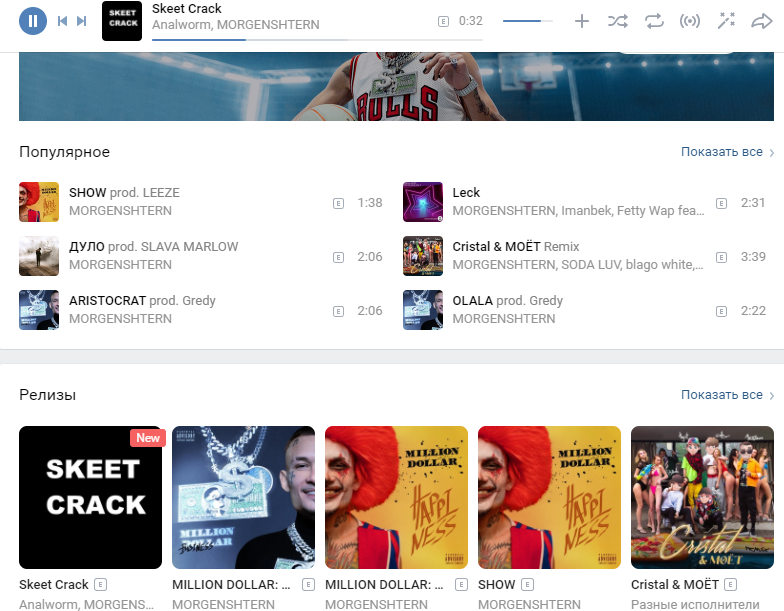Click the magic wand similar-tracks icon
The image size is (784, 611).
coord(726,21)
